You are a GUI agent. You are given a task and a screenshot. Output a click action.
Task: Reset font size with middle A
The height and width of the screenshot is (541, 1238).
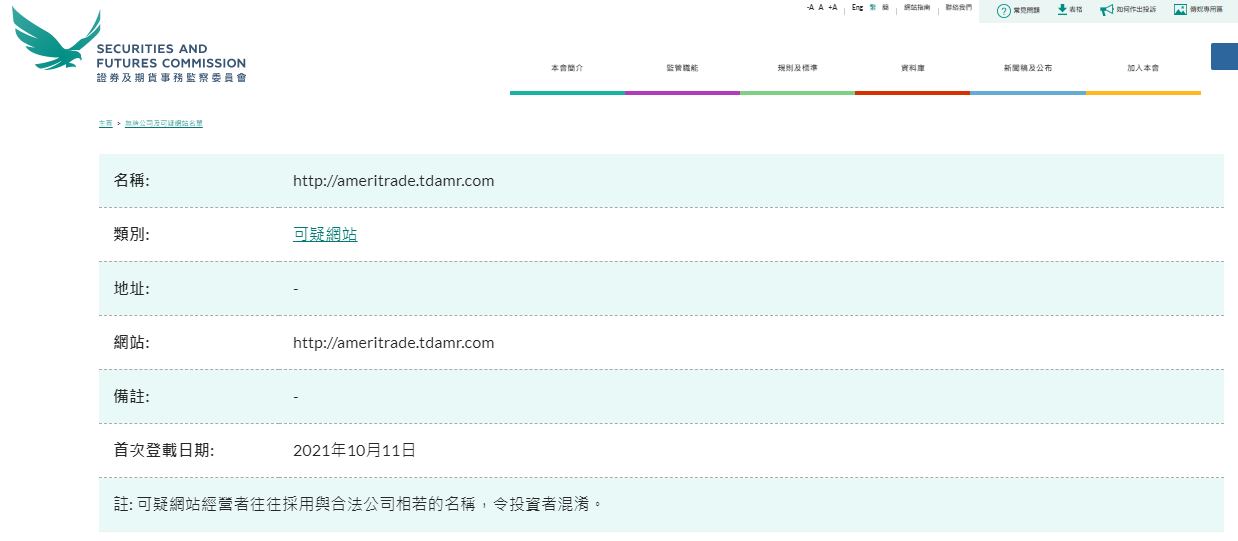click(821, 7)
